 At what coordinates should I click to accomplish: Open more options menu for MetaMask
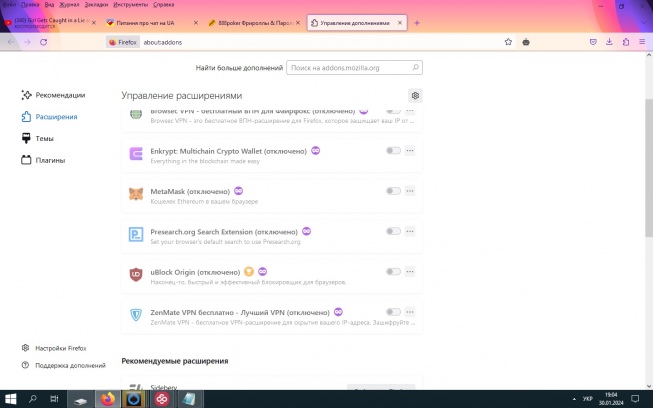click(x=410, y=191)
